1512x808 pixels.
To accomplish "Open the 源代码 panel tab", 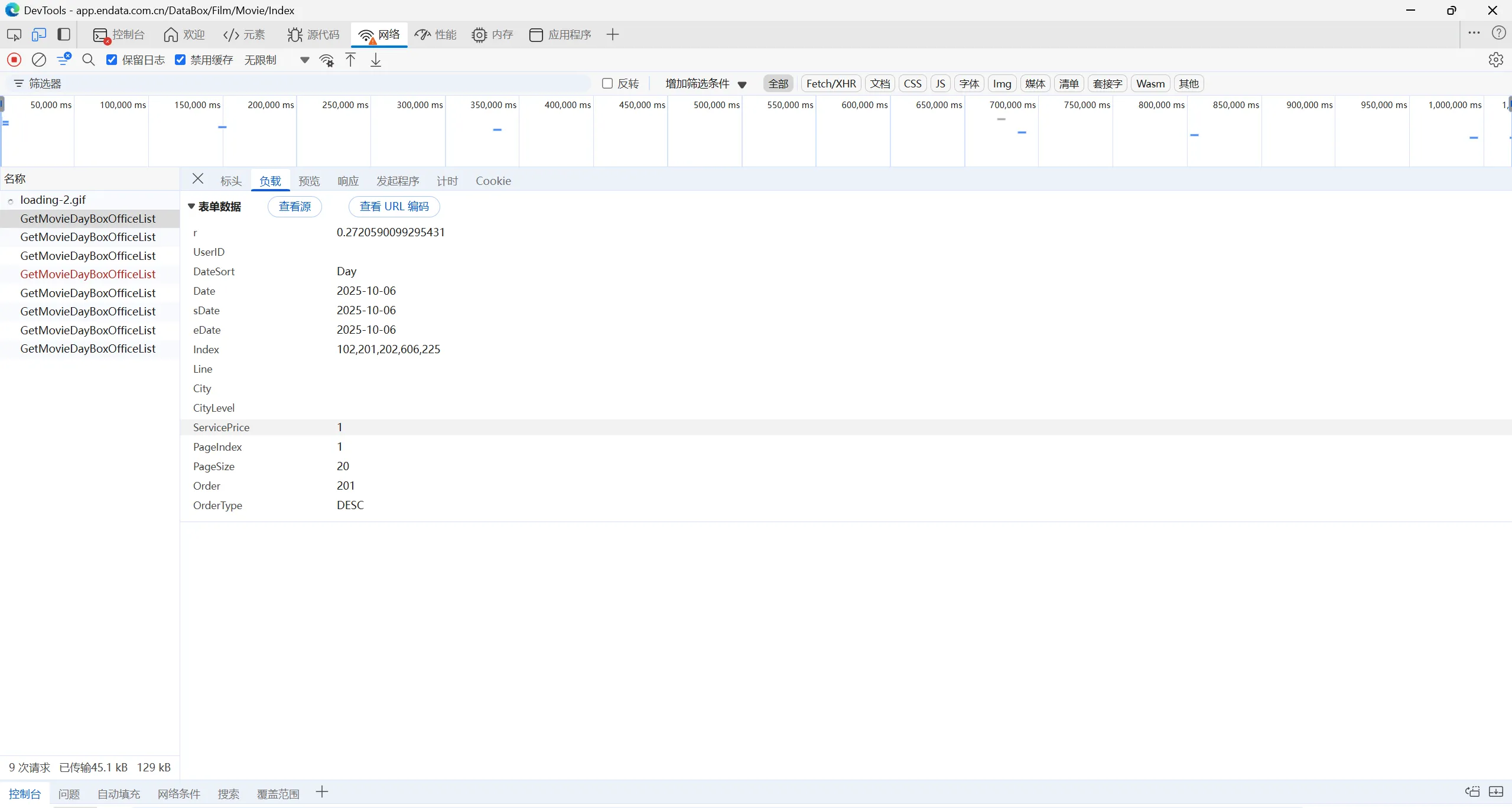I will pyautogui.click(x=314, y=34).
